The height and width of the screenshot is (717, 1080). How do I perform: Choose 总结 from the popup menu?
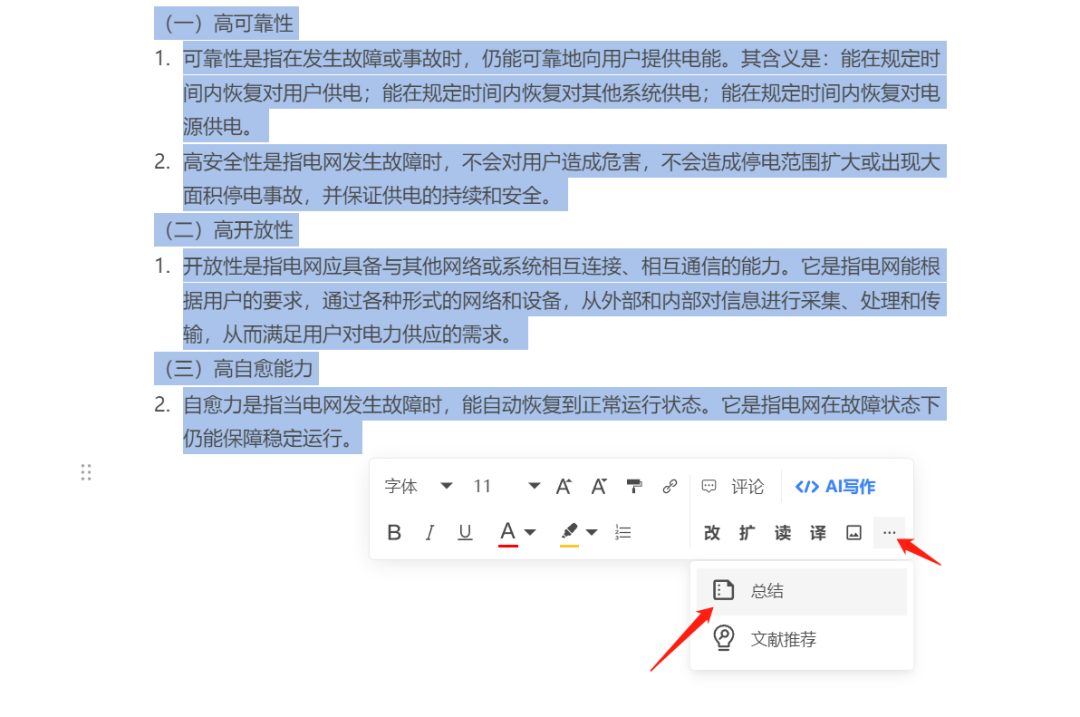coord(802,591)
